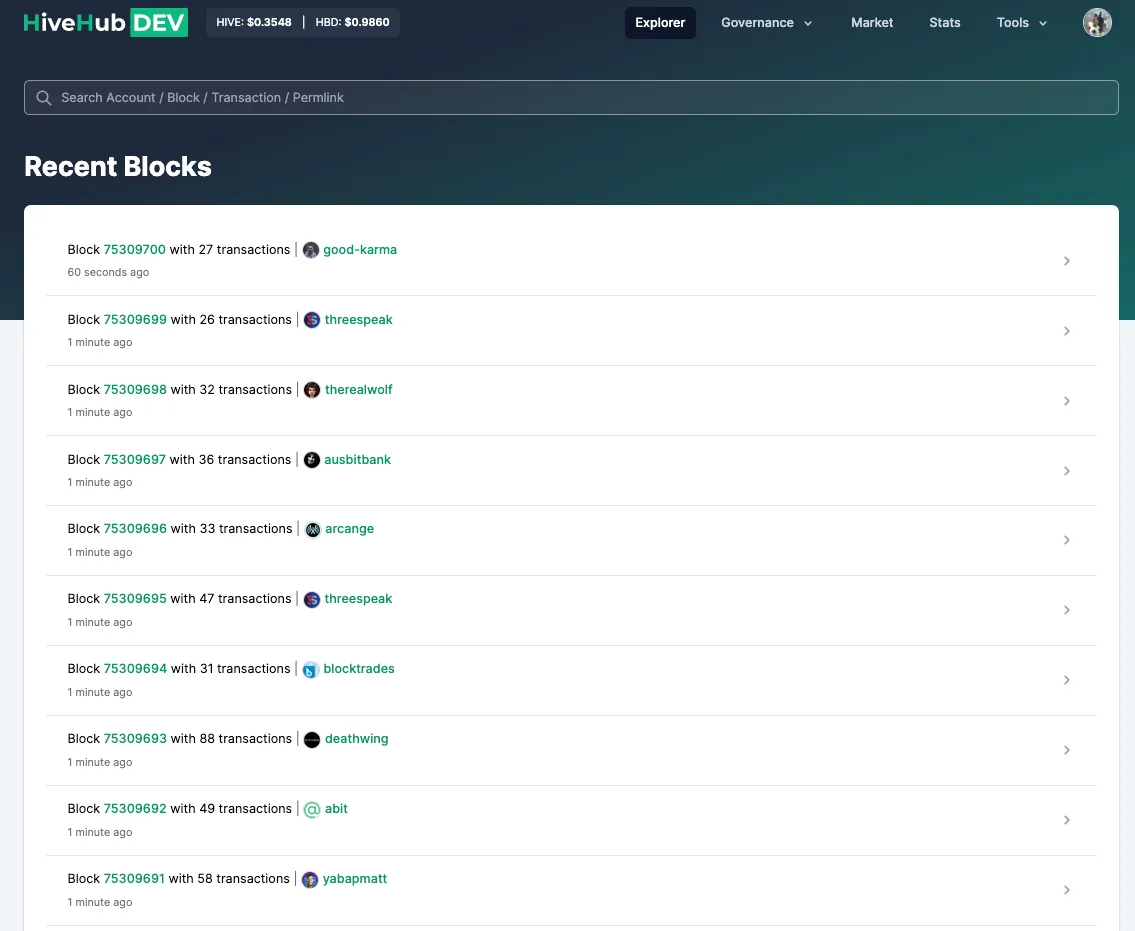Open block number 75309699 link
This screenshot has height=931, width=1135.
(x=135, y=320)
